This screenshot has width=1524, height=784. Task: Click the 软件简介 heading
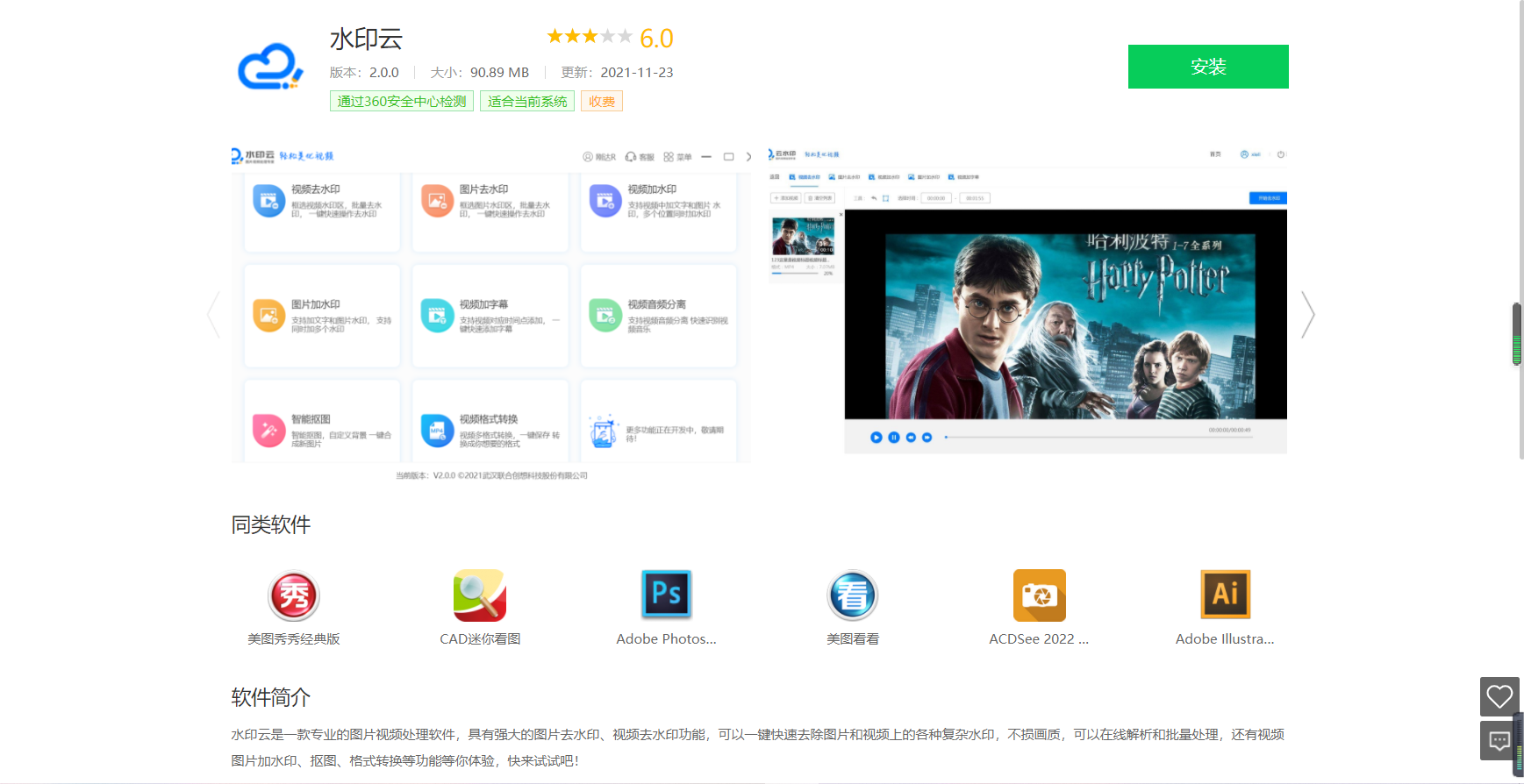[x=271, y=697]
